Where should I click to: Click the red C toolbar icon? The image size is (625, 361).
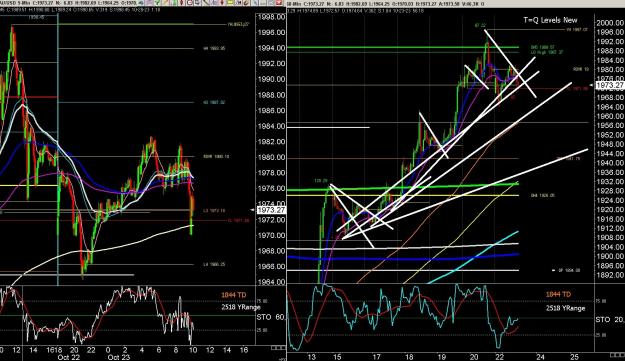coord(189,2)
